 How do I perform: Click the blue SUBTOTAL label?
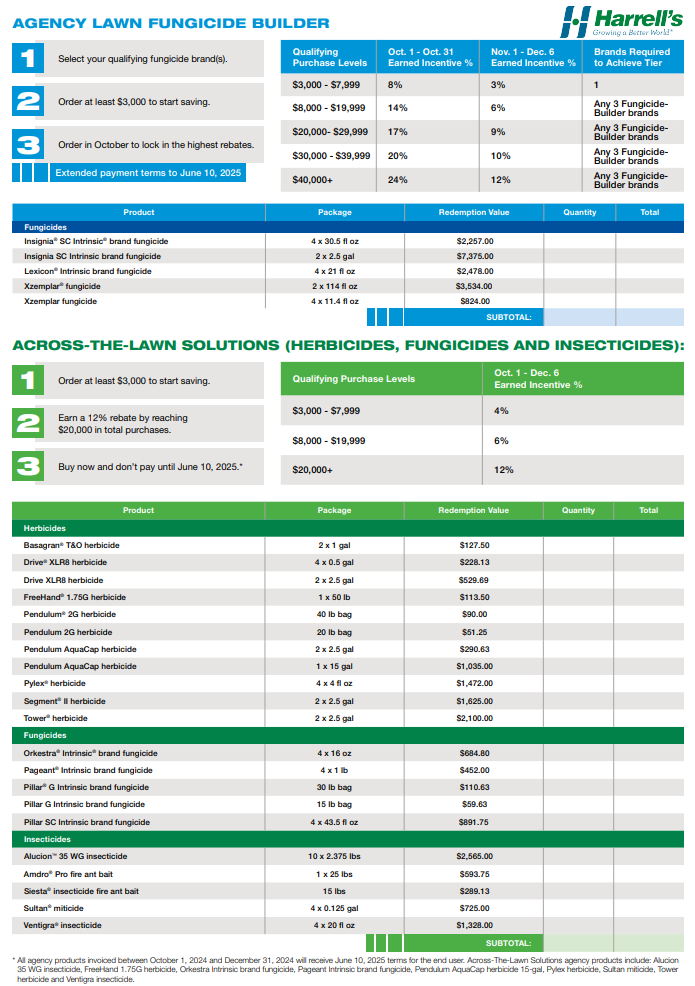point(508,317)
